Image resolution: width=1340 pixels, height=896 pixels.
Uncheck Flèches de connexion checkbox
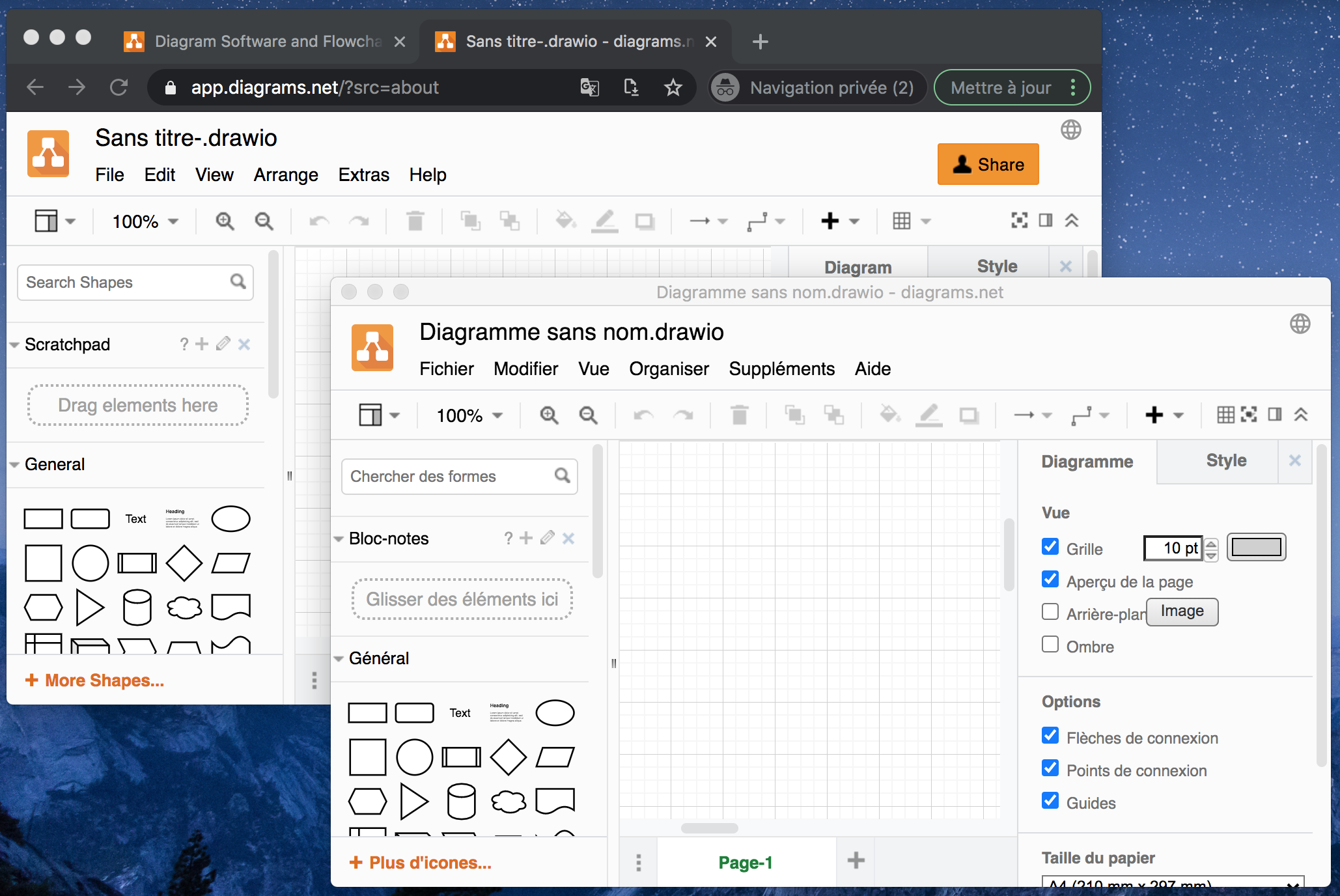point(1050,735)
